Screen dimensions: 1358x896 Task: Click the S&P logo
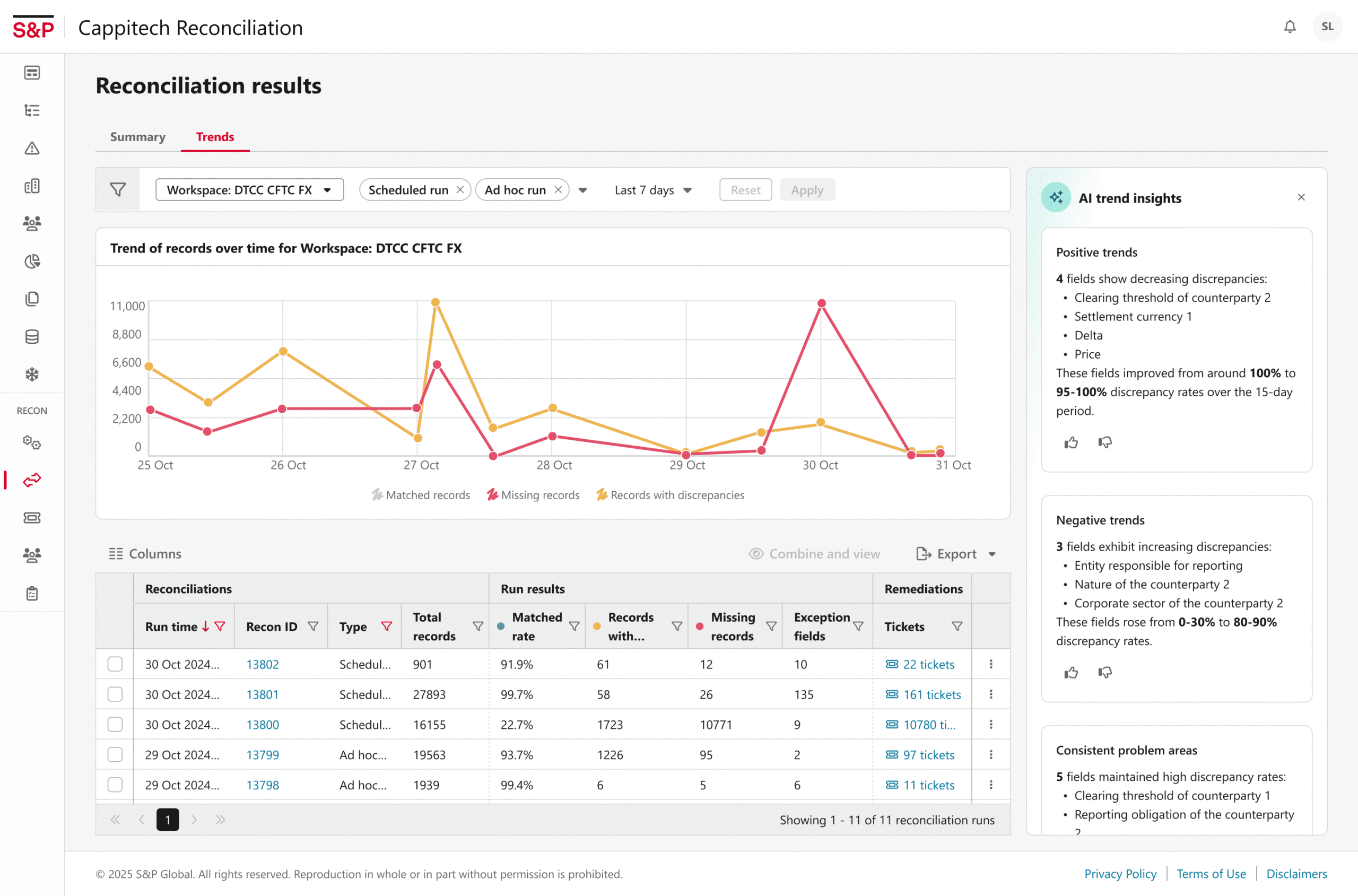(x=33, y=28)
